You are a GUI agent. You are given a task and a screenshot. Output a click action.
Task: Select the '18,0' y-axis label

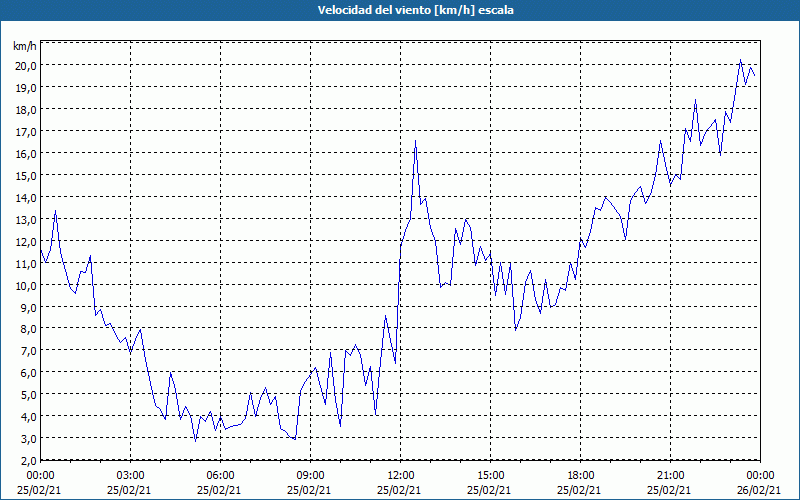27,109
